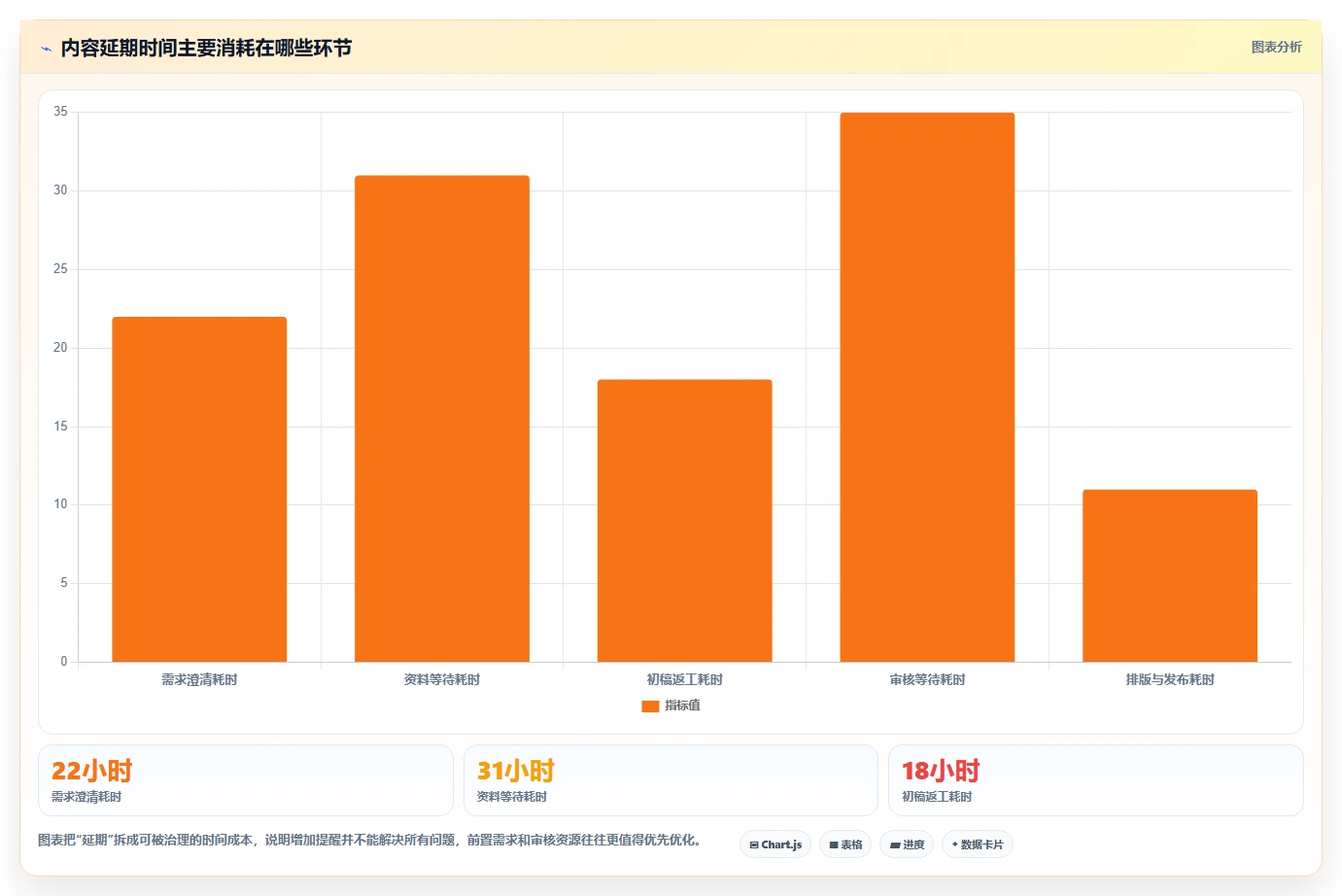Select the 资料等待耗时 bar in the chart
Screen dimensions: 1342x896
click(x=442, y=419)
